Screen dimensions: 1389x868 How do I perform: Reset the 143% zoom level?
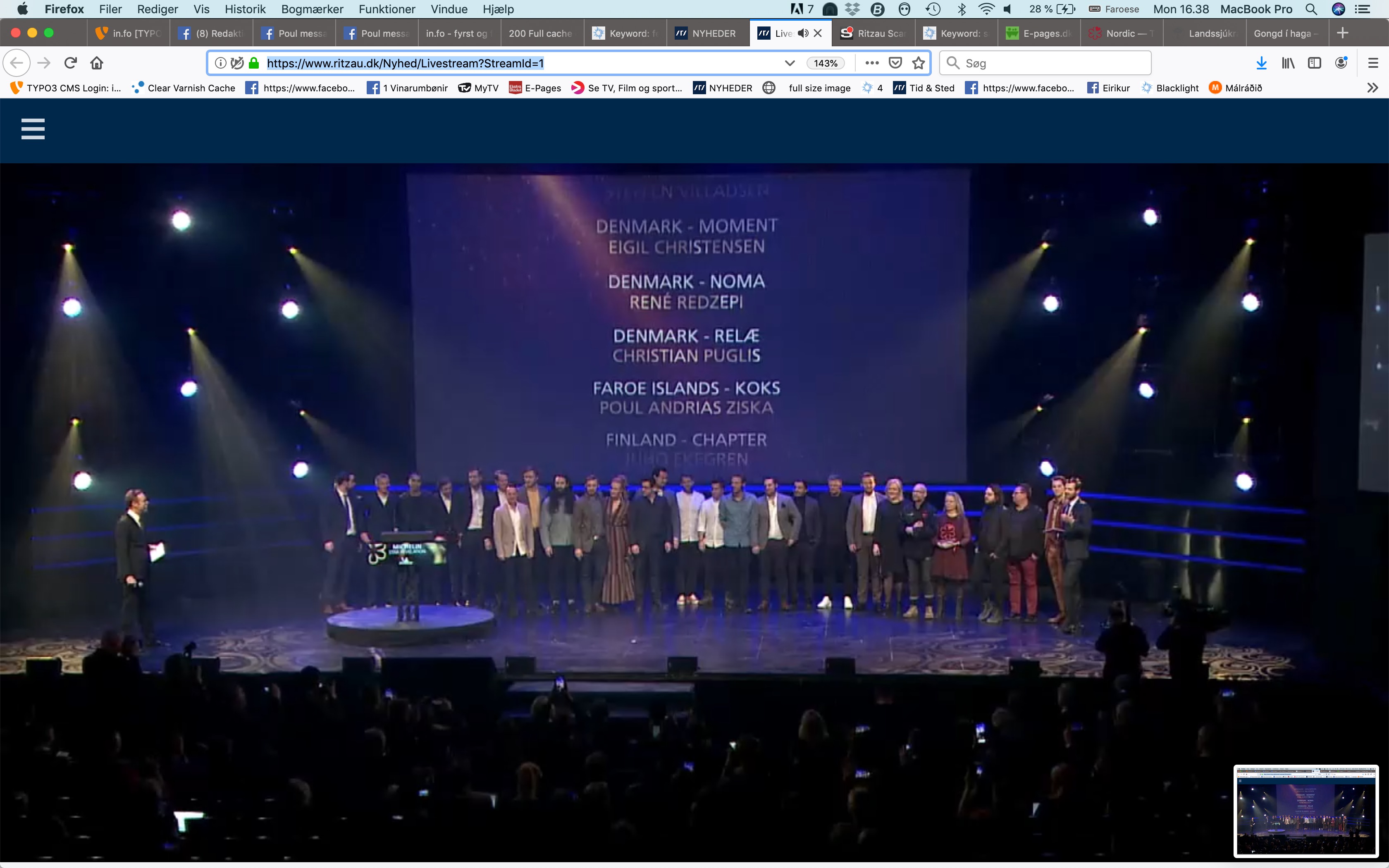826,63
